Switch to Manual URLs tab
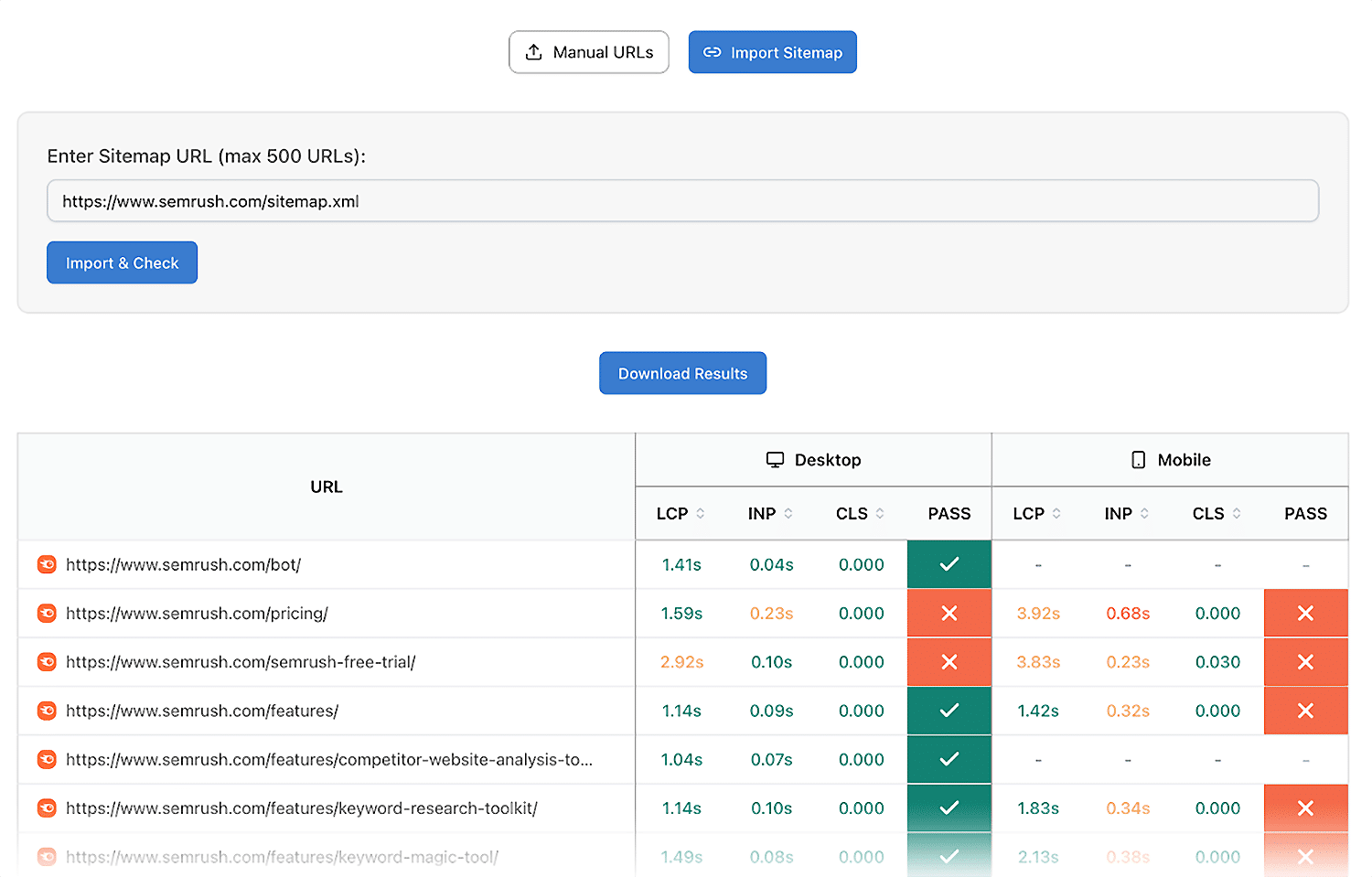This screenshot has width=1372, height=877. (x=589, y=52)
